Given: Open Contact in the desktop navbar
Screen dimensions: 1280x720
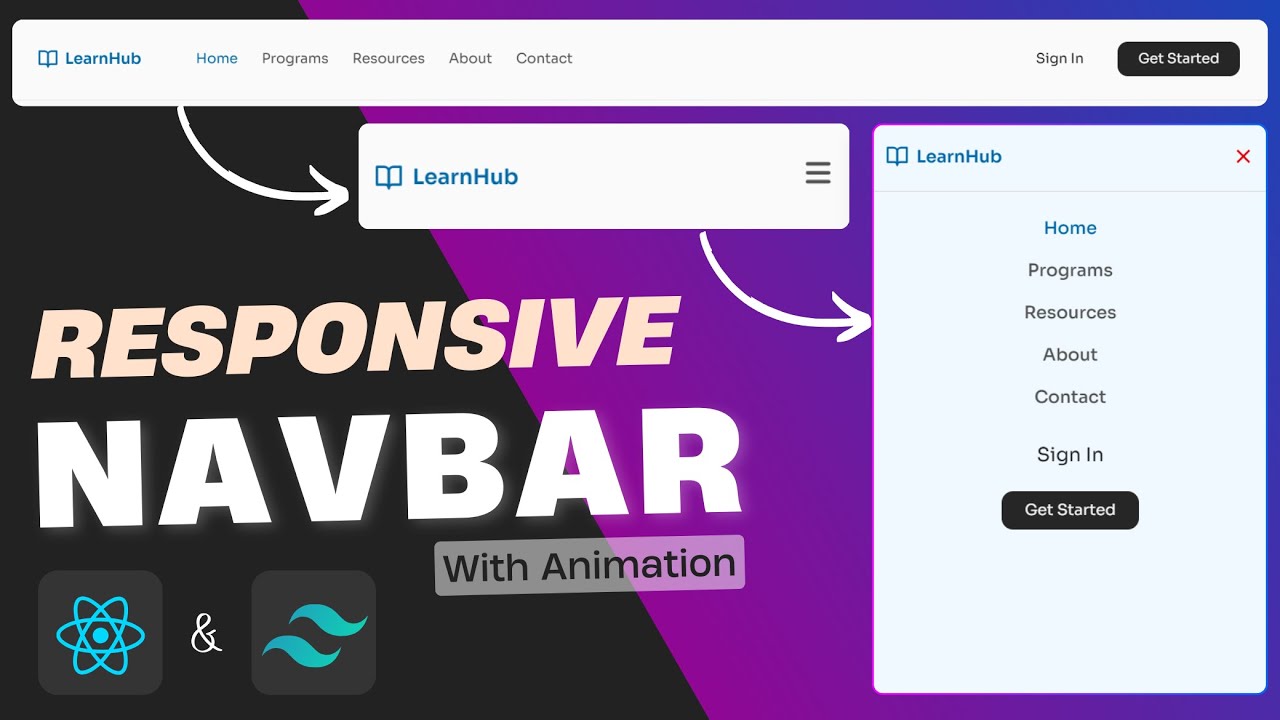Looking at the screenshot, I should (544, 58).
